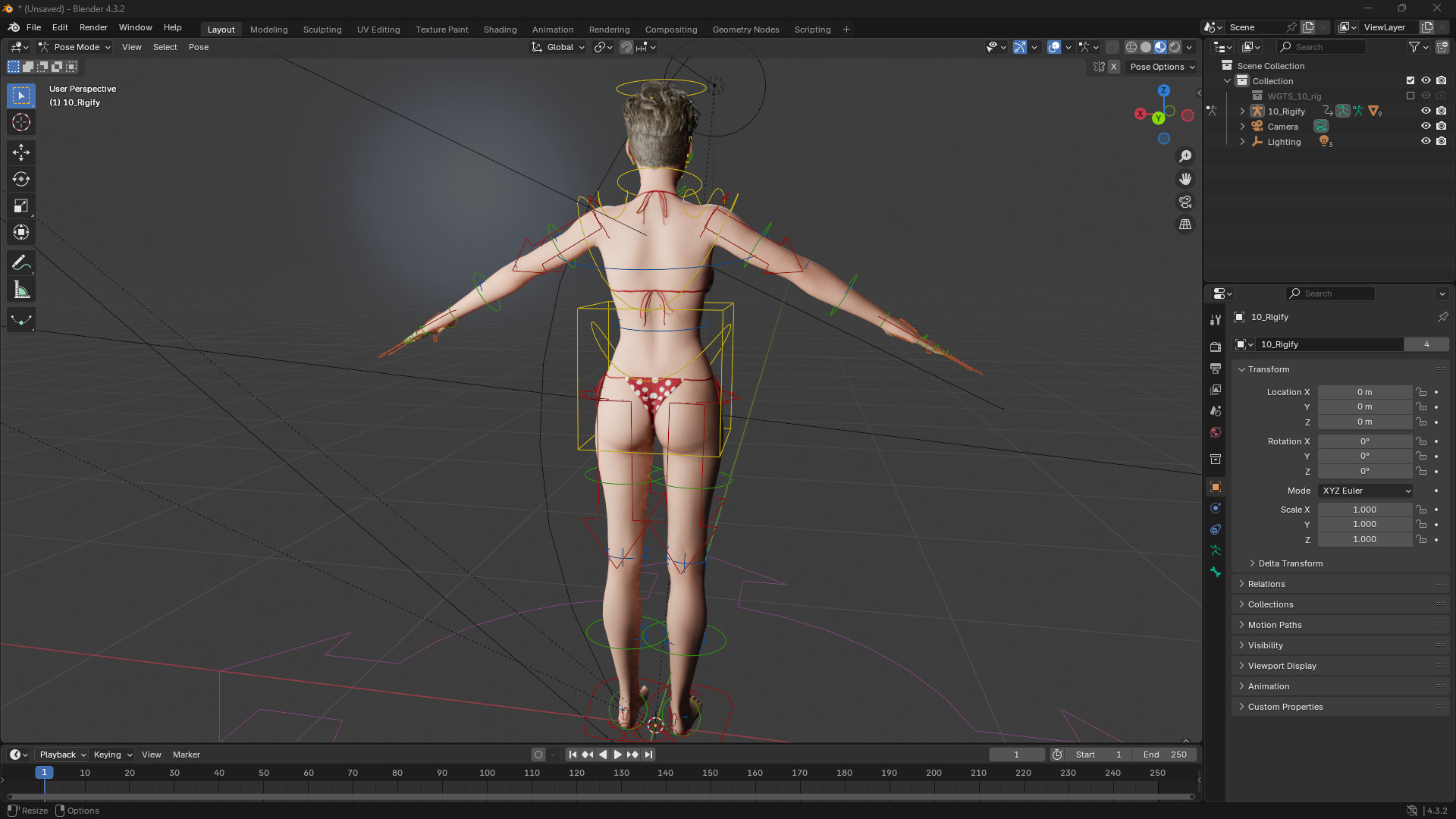Open the Tool properties tab
1456x819 pixels.
point(1216,320)
